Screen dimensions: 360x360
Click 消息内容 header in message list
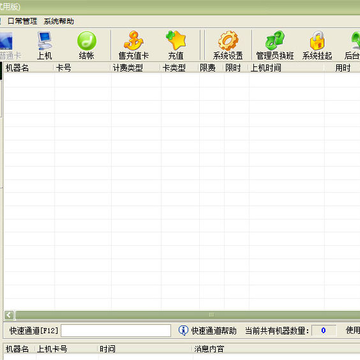coord(276,349)
